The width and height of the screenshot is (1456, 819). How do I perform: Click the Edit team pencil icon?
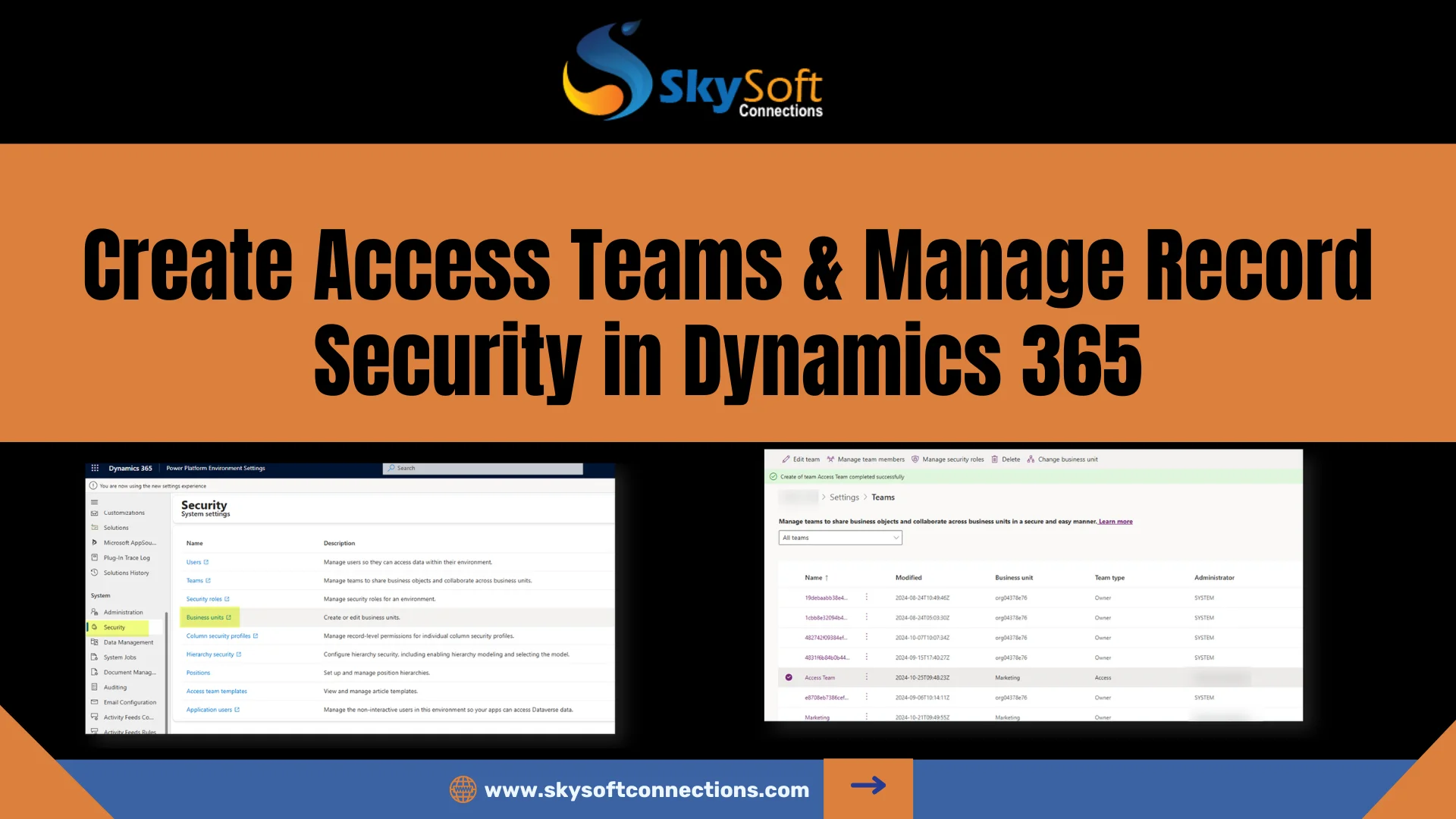click(x=786, y=460)
